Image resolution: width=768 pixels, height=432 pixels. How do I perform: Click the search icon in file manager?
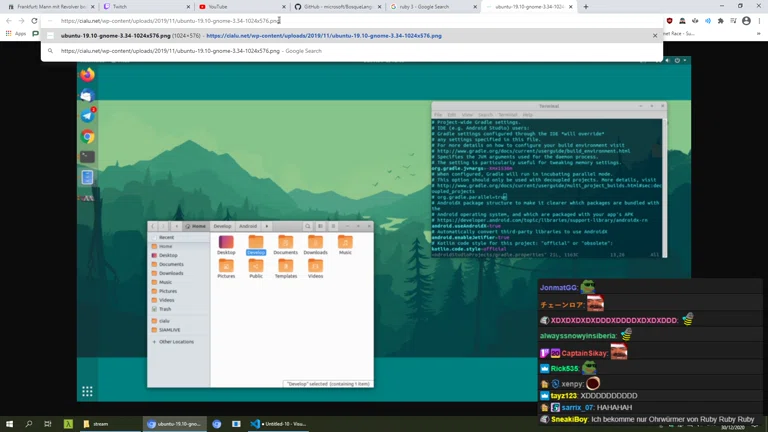(308, 226)
